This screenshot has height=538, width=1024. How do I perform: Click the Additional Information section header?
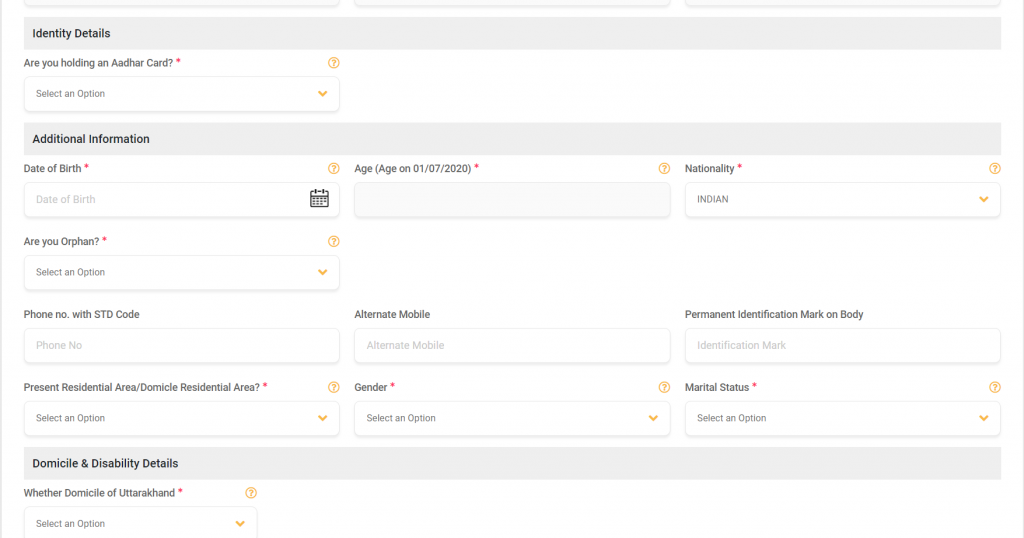point(512,139)
